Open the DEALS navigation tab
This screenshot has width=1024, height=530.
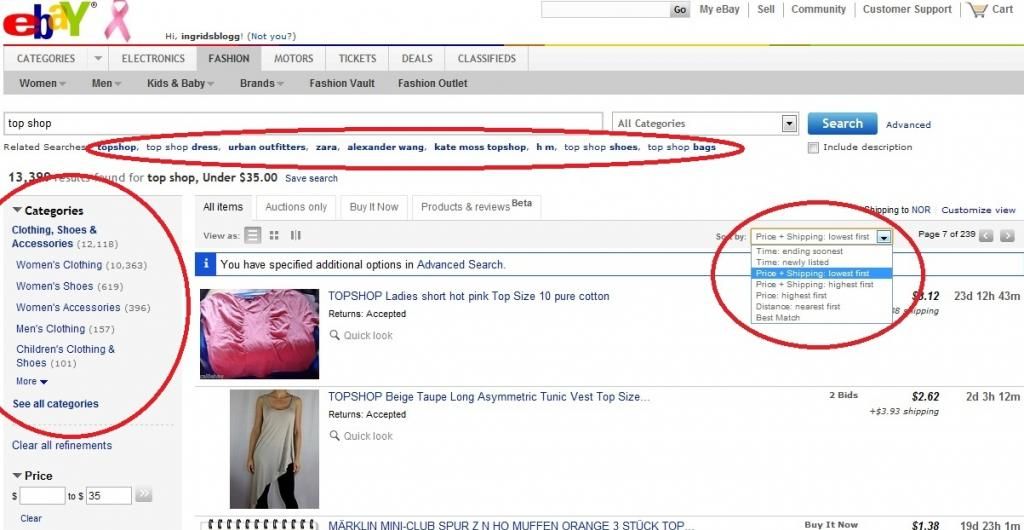click(417, 58)
